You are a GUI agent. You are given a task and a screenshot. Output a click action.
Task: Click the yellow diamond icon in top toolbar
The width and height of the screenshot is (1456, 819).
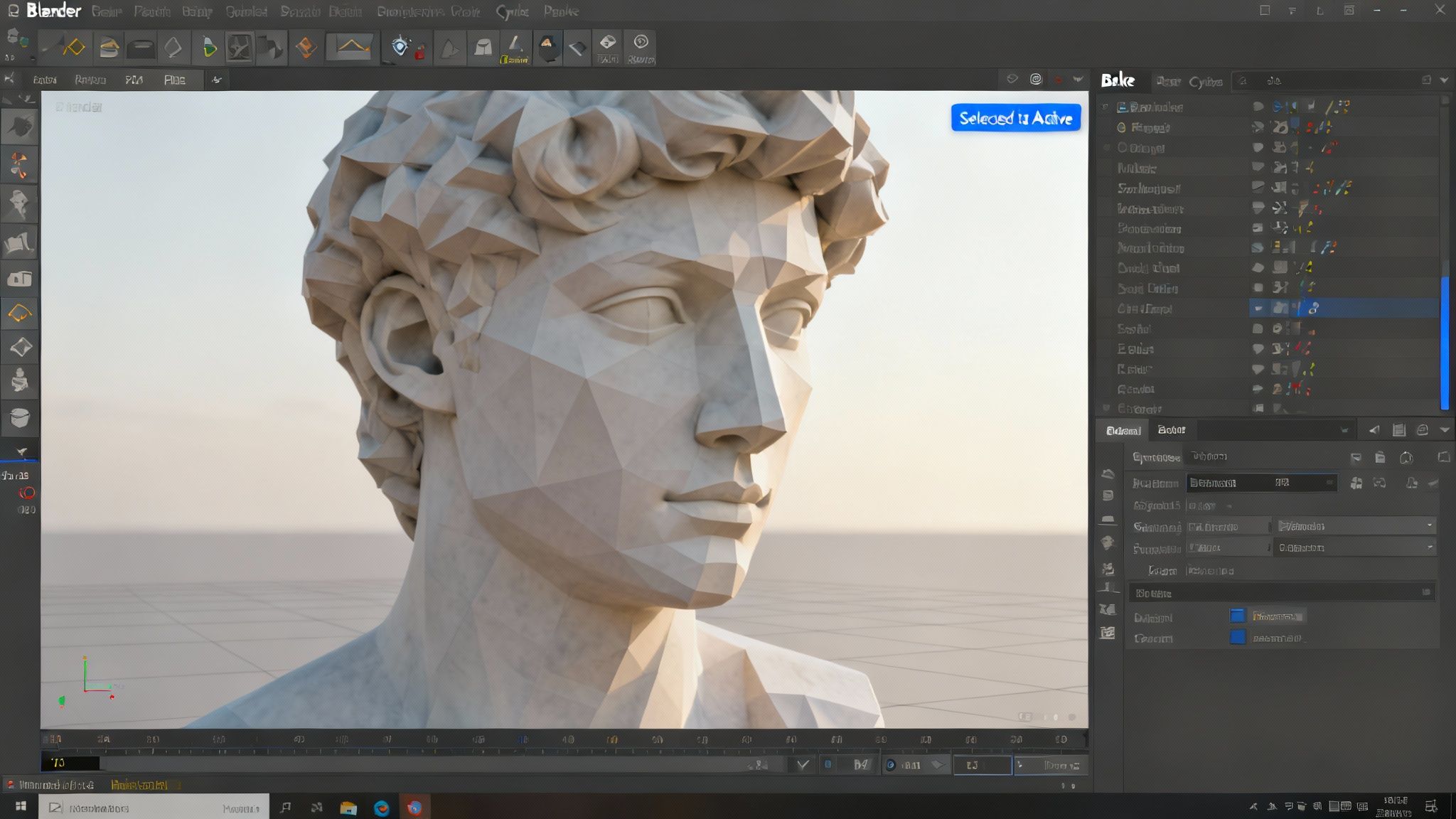click(74, 48)
